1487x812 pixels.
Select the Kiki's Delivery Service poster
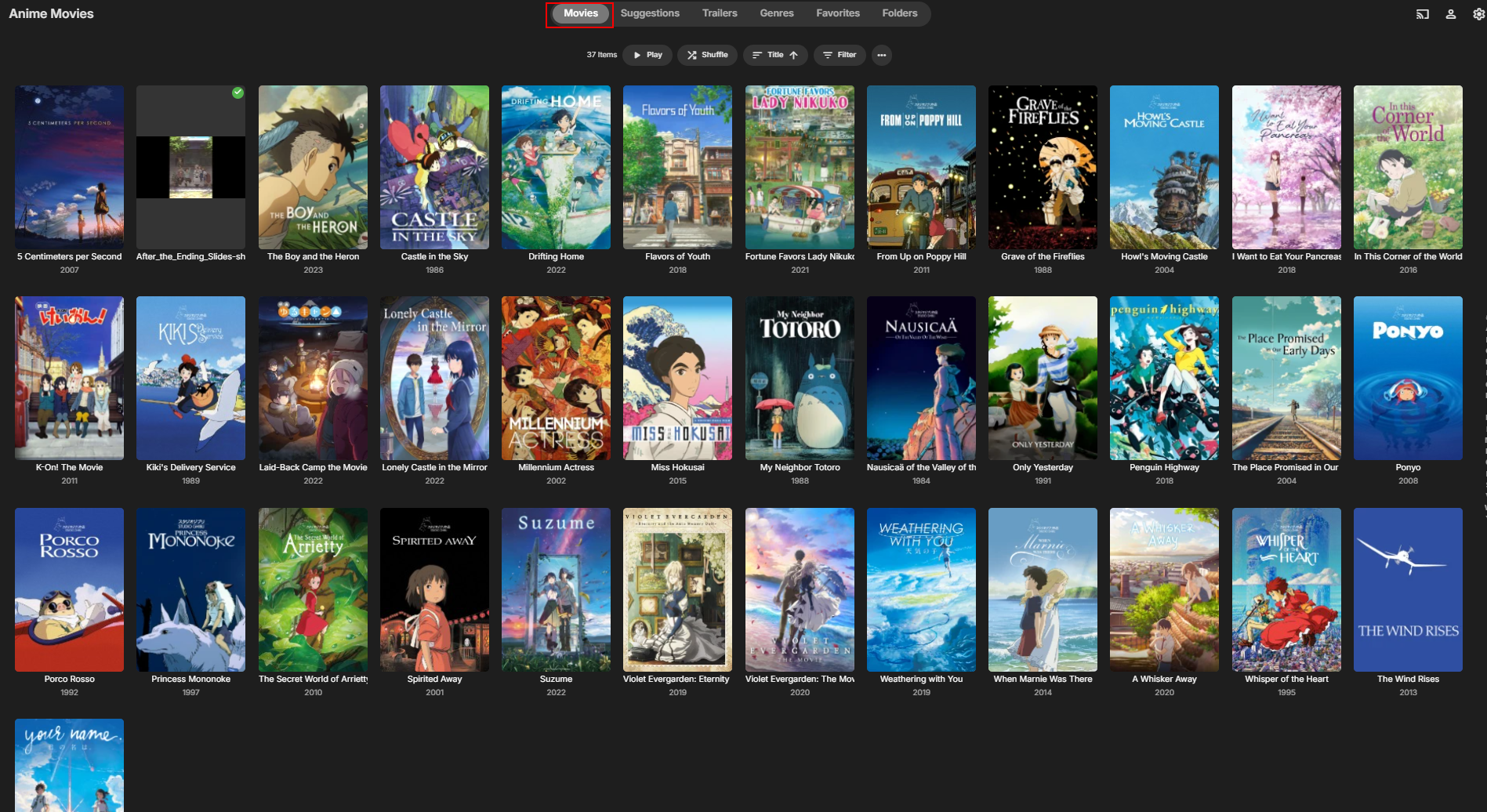click(x=190, y=378)
